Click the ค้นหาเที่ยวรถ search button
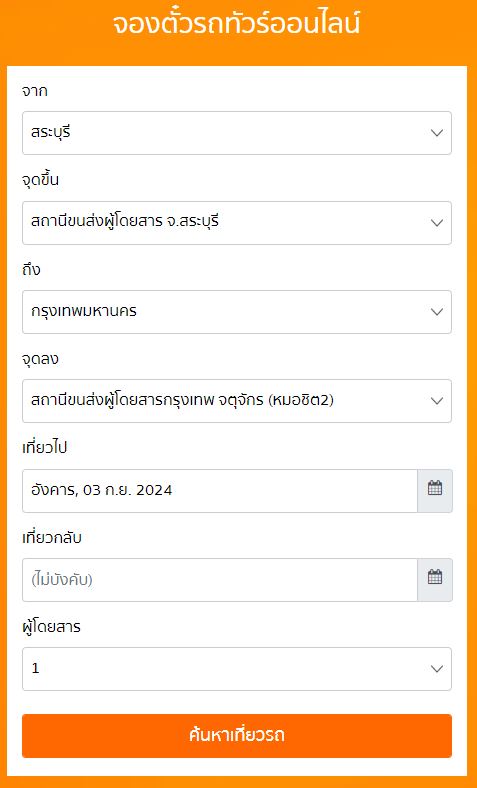This screenshot has width=477, height=788. coord(237,736)
